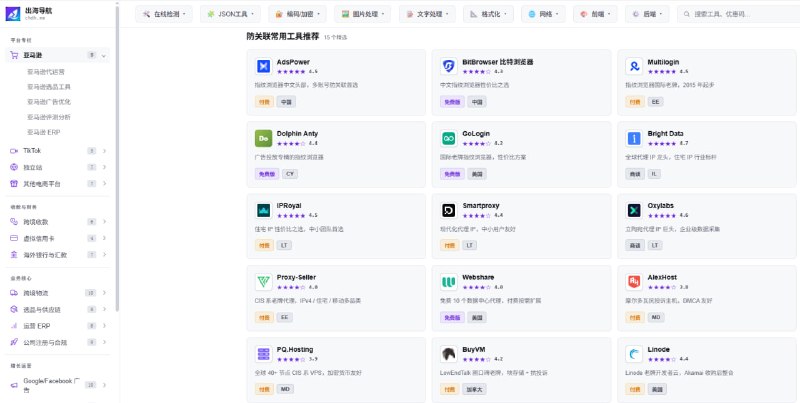Click the 出海导航 site logo
The image size is (800, 403).
pyautogui.click(x=13, y=14)
